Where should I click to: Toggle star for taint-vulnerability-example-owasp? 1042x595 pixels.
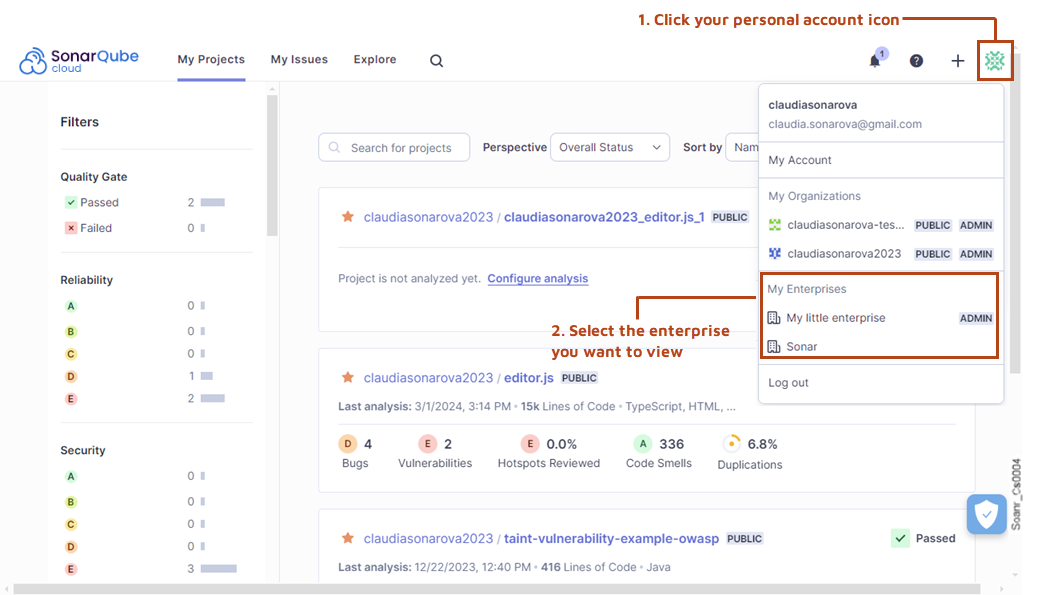tap(348, 538)
